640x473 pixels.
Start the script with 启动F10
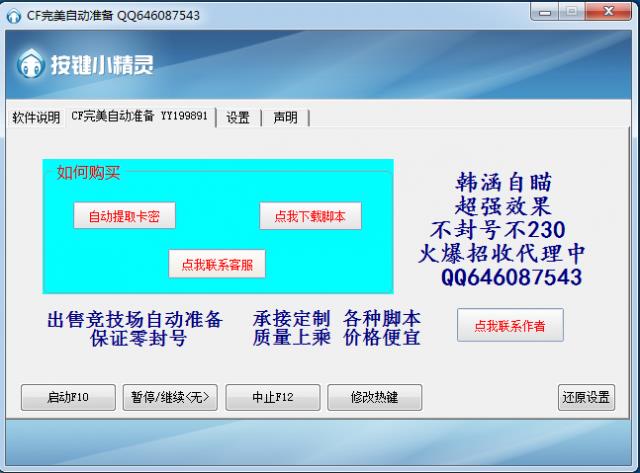tap(68, 397)
